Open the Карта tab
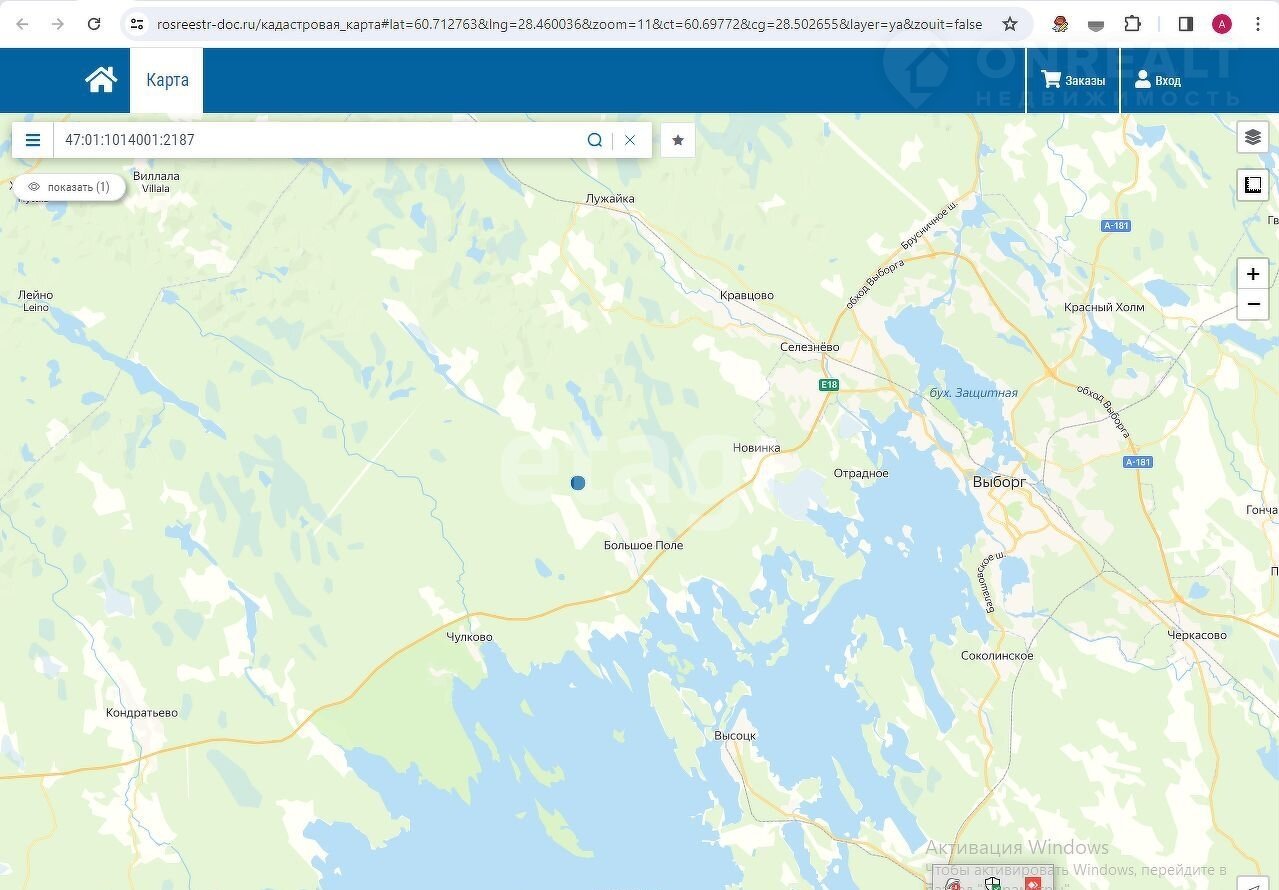This screenshot has height=890, width=1279. tap(167, 80)
